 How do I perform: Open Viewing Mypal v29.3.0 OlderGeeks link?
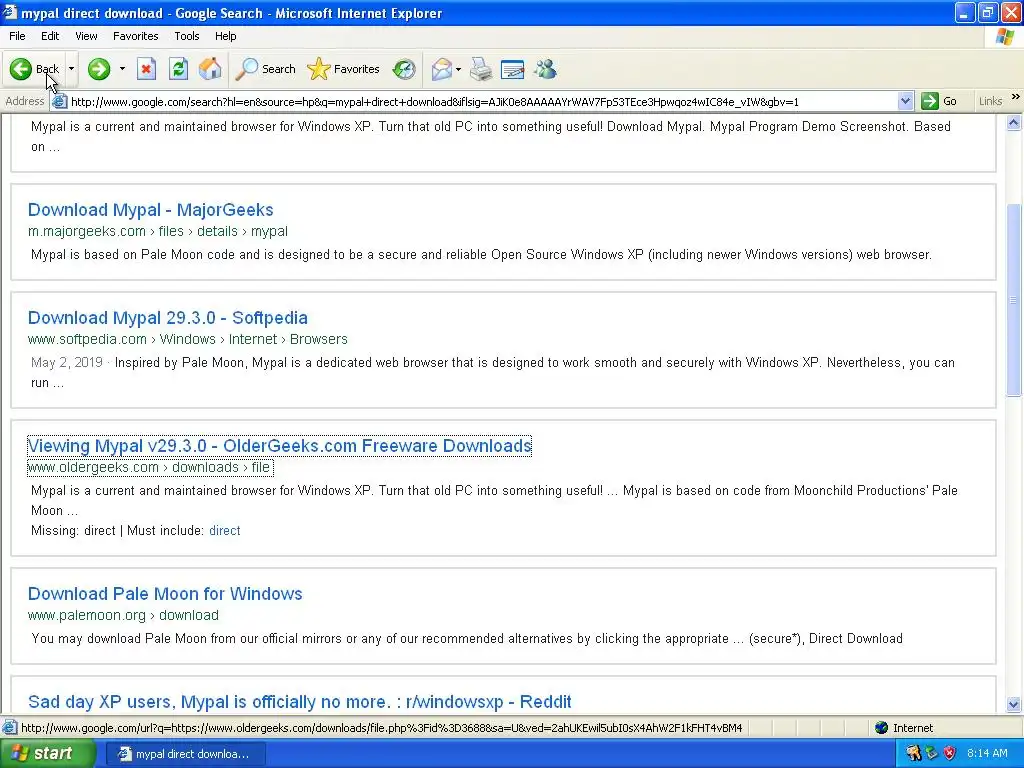point(280,445)
